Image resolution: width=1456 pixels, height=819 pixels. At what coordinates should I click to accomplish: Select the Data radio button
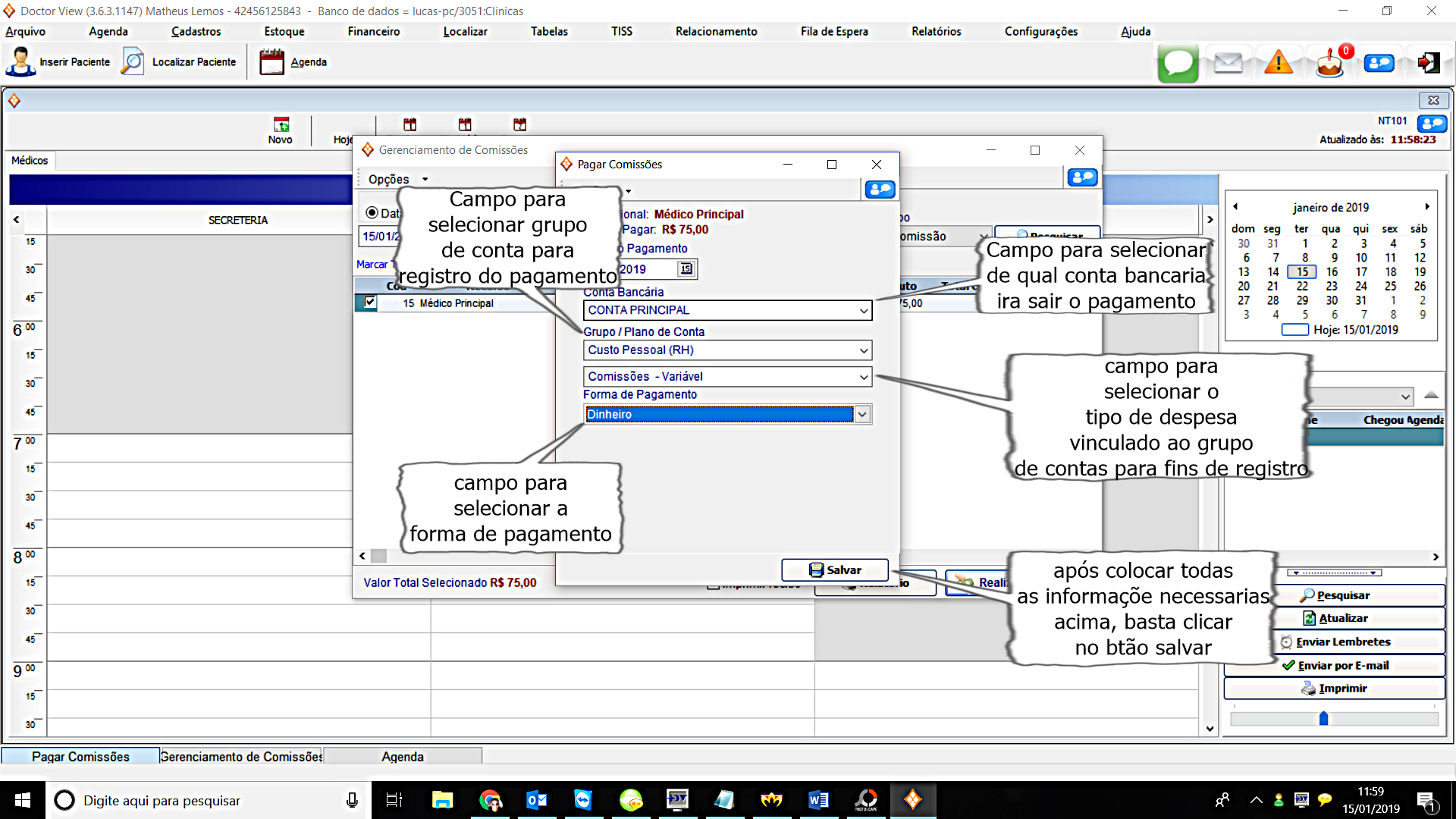tap(372, 213)
